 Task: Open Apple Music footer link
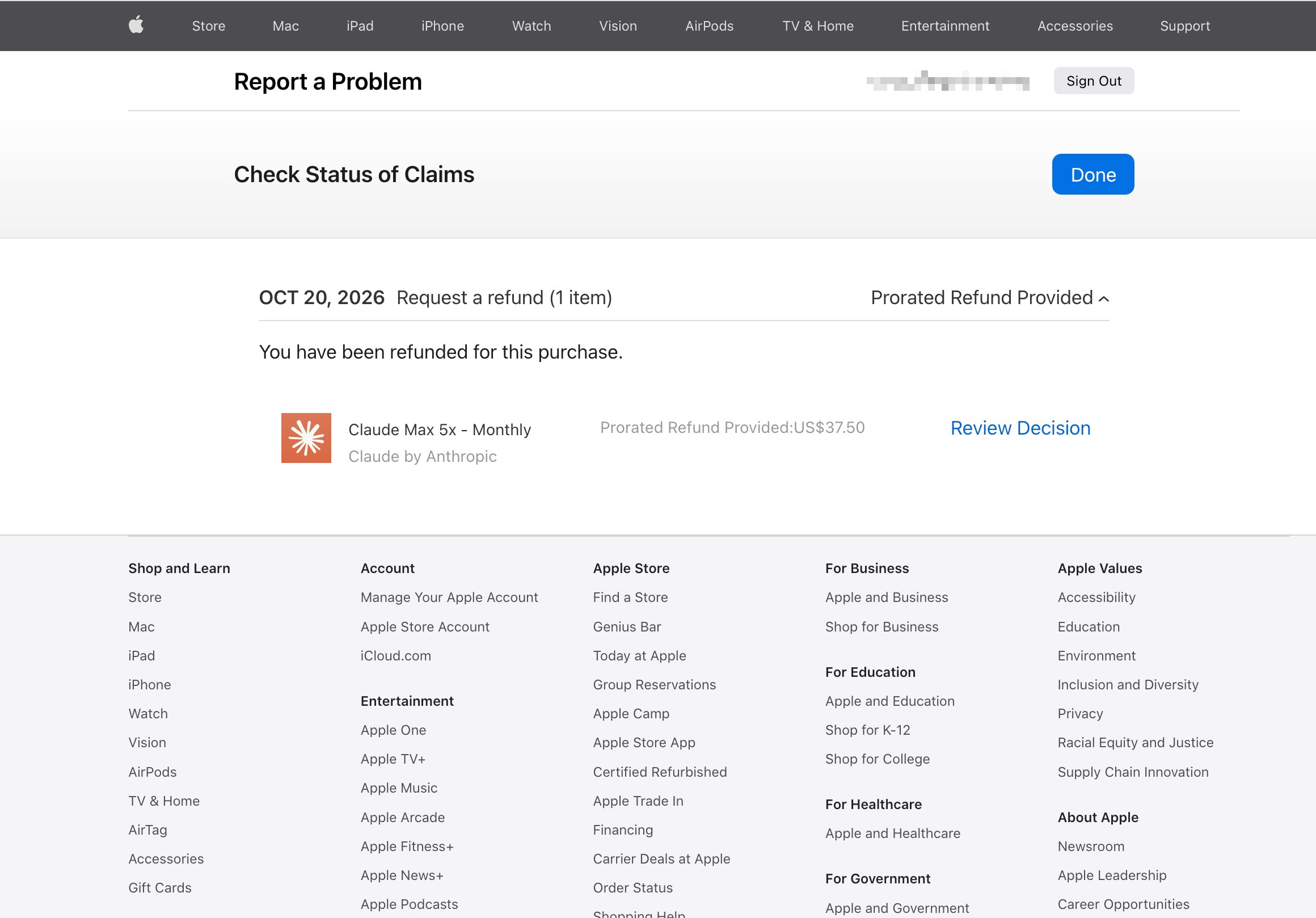click(399, 788)
